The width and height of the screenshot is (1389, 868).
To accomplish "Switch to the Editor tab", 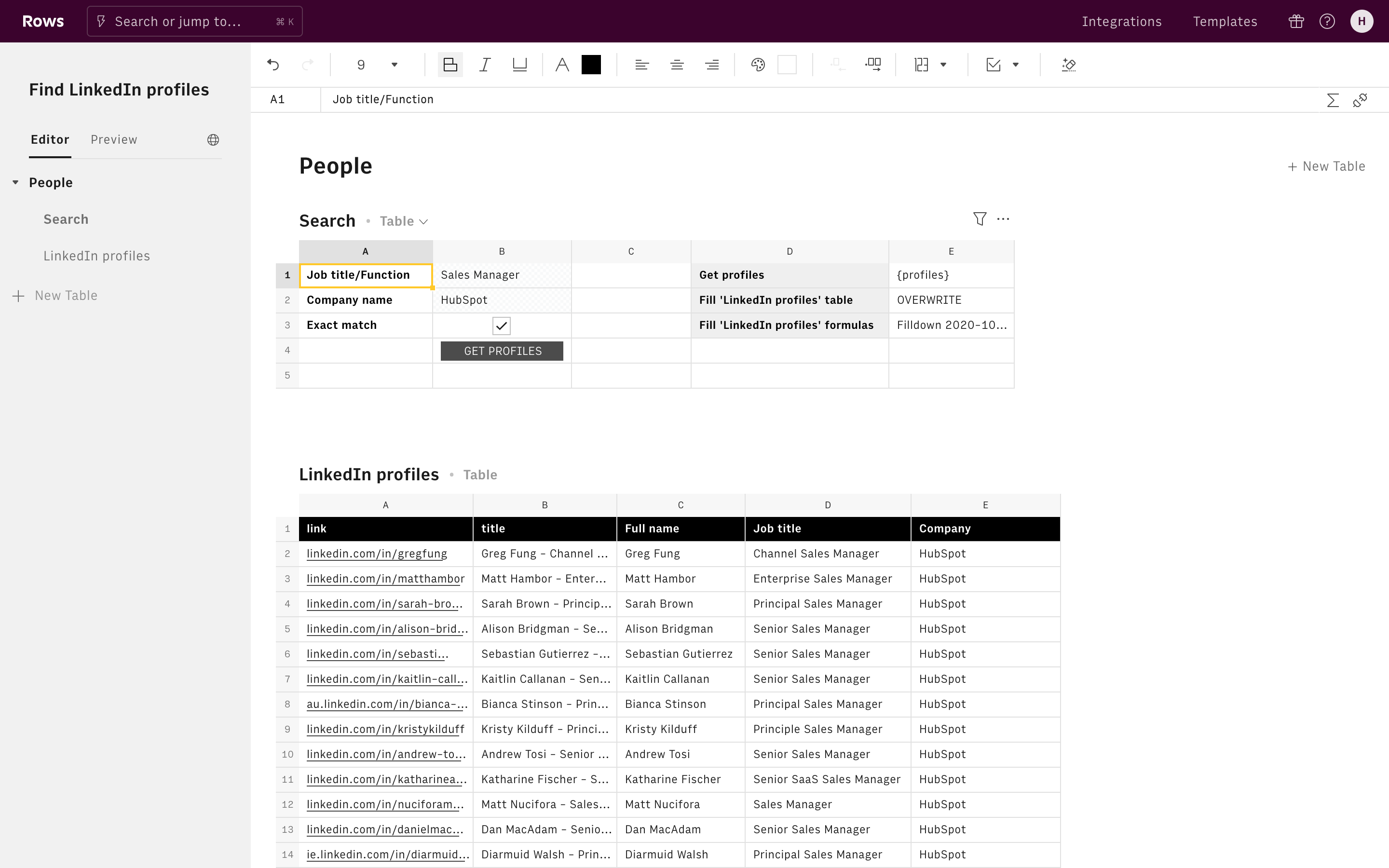I will tap(50, 139).
